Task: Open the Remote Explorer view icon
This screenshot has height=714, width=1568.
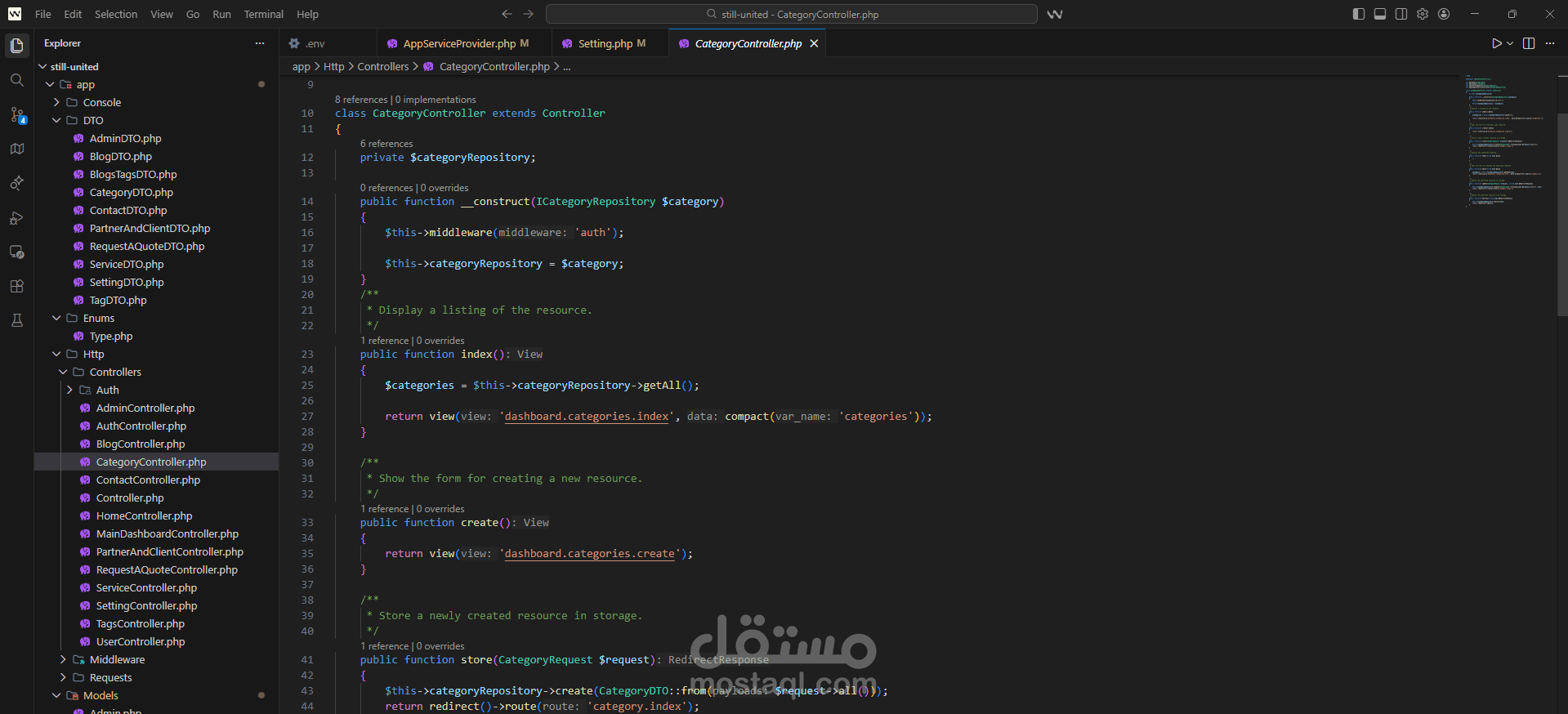Action: pos(16,252)
